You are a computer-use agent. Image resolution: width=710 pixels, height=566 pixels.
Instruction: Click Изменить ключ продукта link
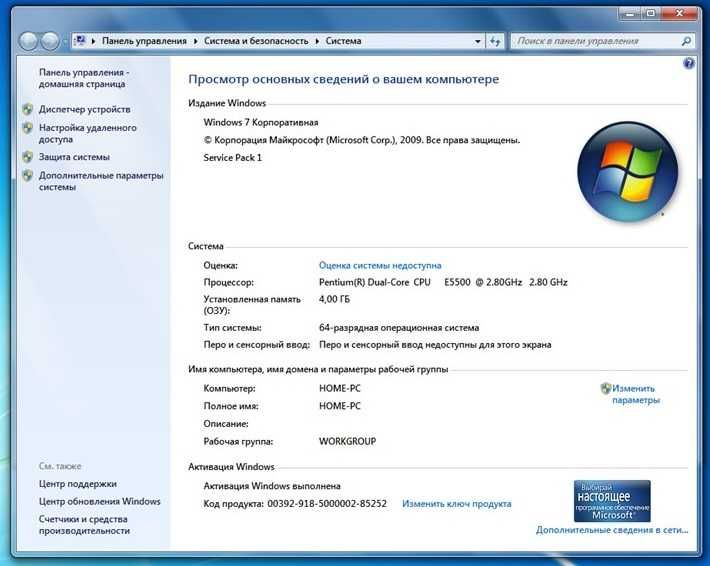click(456, 504)
